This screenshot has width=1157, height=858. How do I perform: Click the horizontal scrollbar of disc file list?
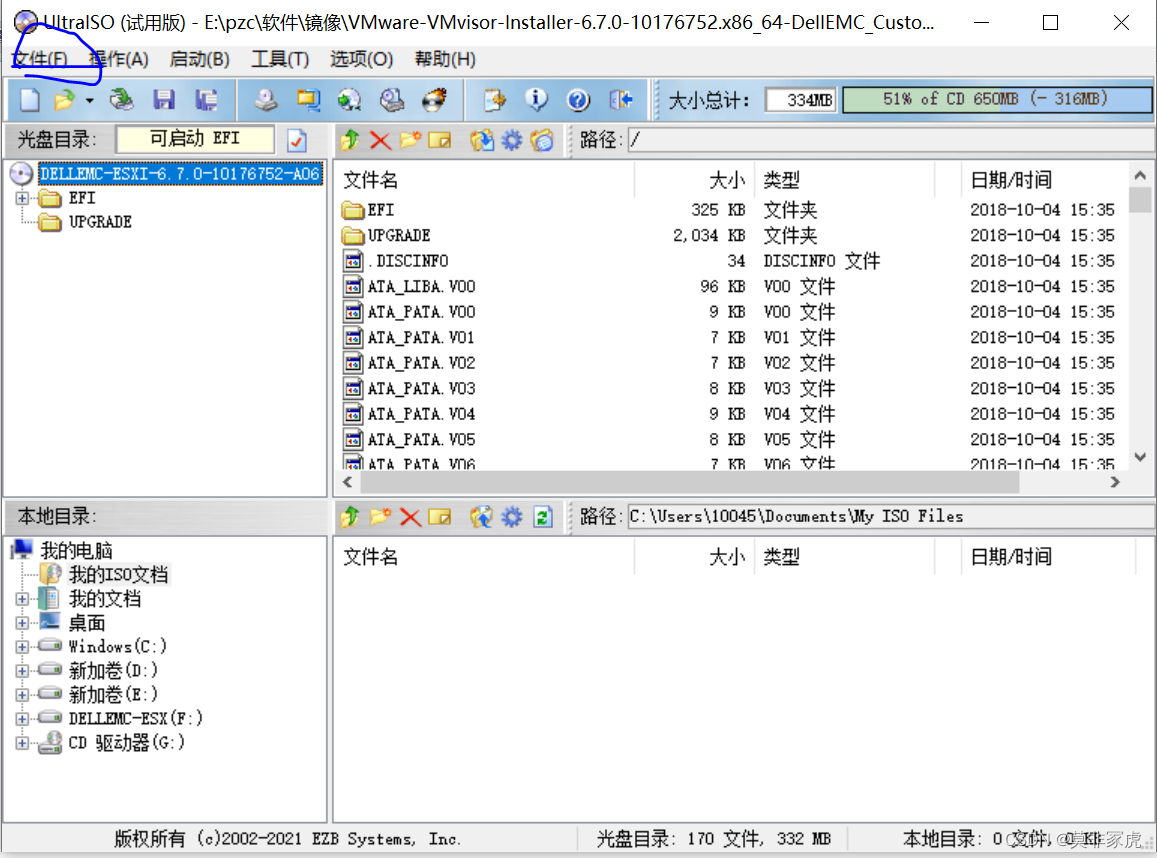point(688,482)
